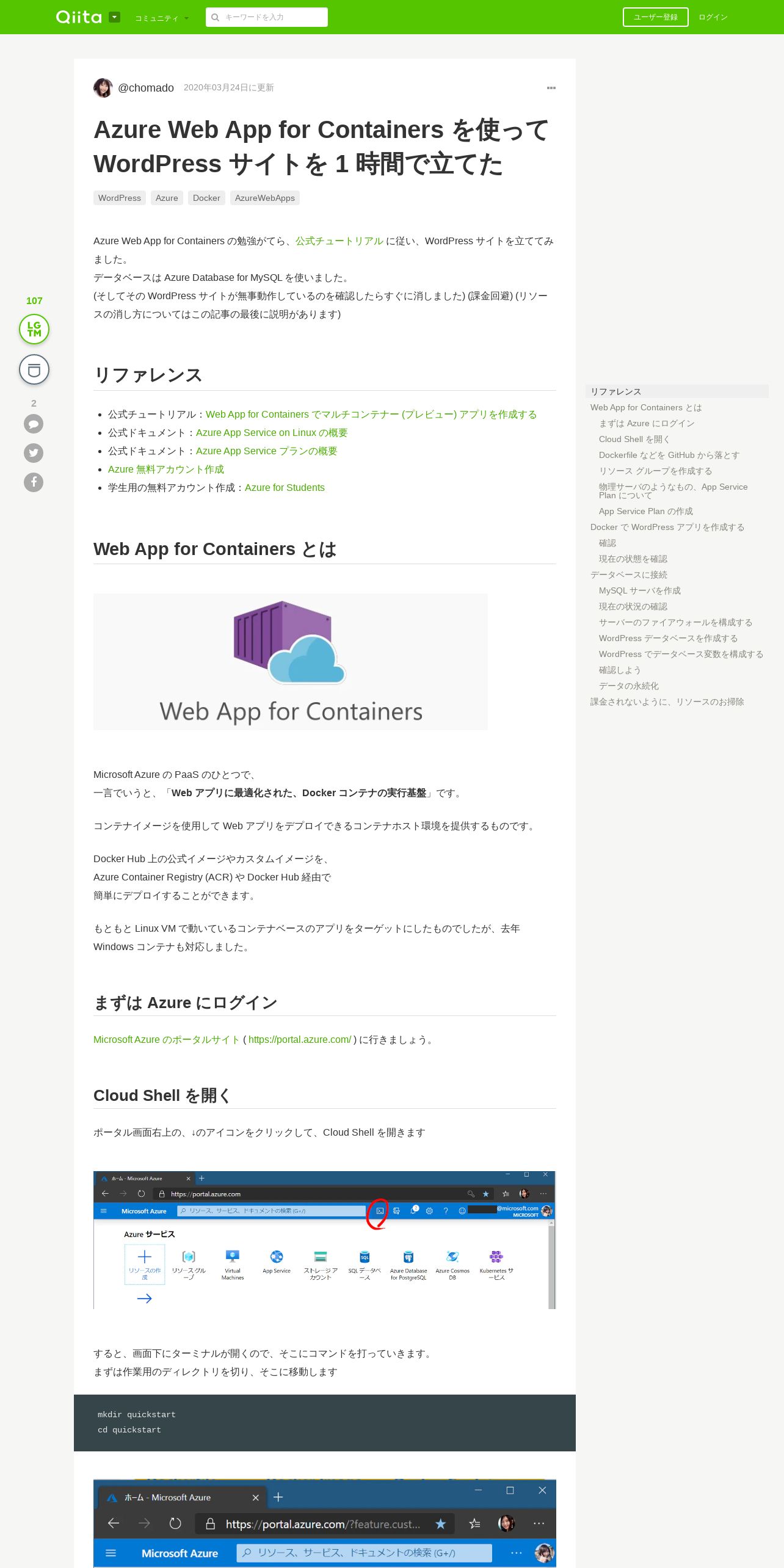This screenshot has width=784, height=1568.
Task: Share on Twitter icon
Action: [34, 452]
